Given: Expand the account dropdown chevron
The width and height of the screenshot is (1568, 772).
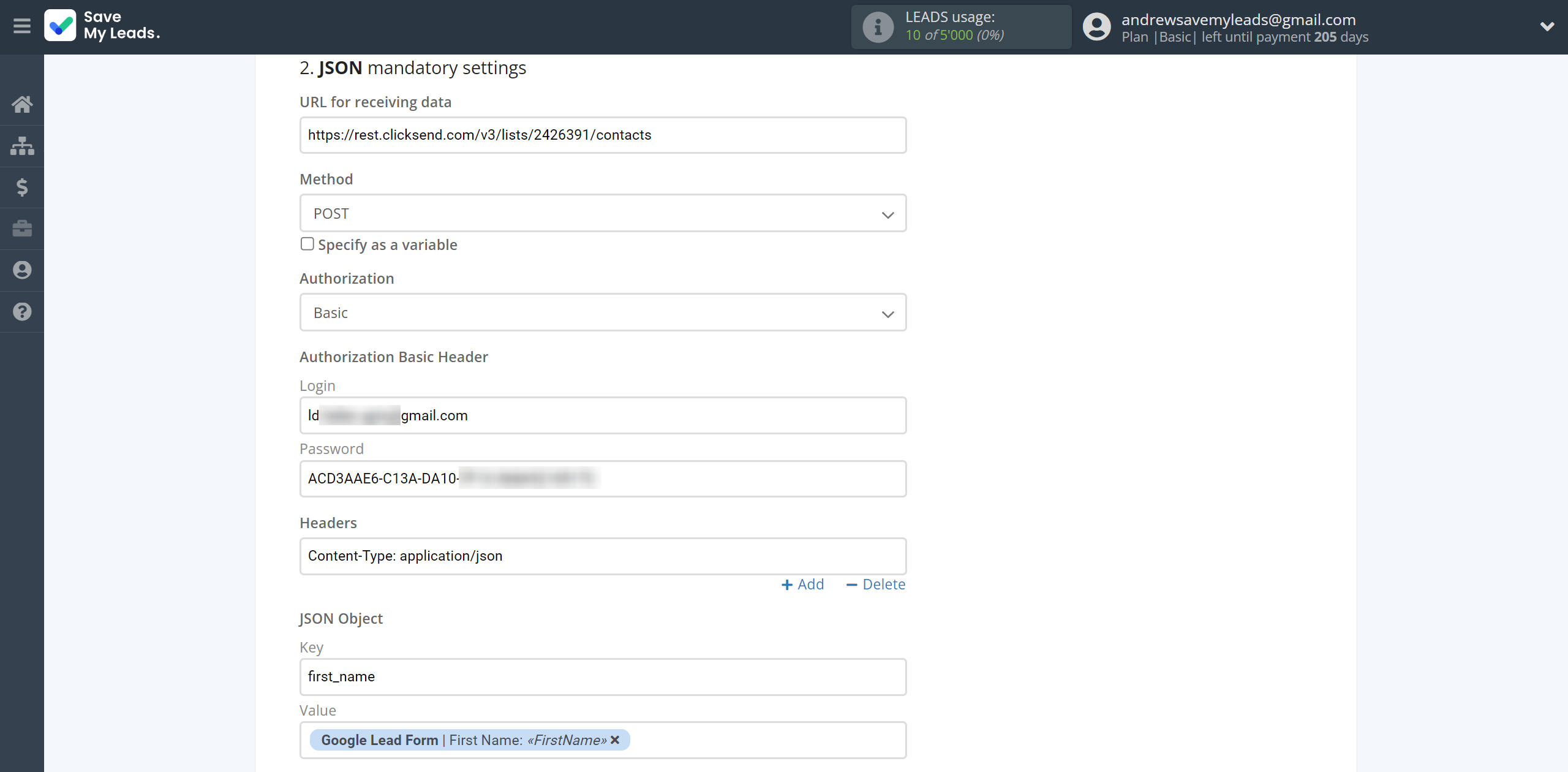Looking at the screenshot, I should coord(1547,26).
